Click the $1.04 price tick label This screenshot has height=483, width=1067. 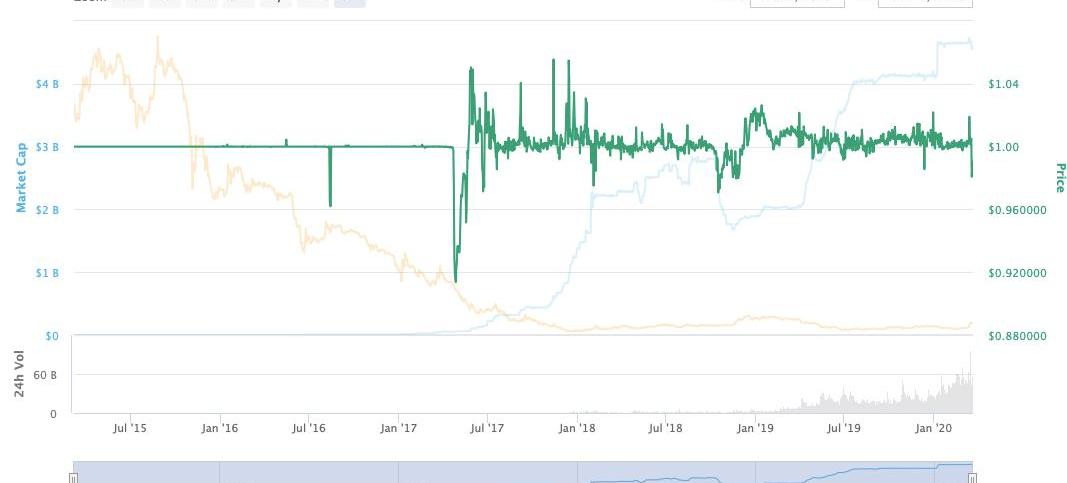(x=1003, y=84)
